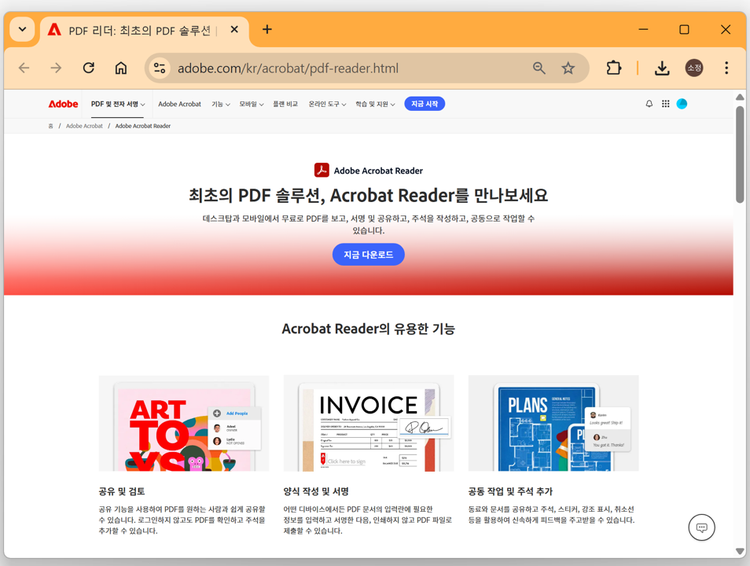Open a new browser tab
The image size is (750, 566).
(267, 30)
